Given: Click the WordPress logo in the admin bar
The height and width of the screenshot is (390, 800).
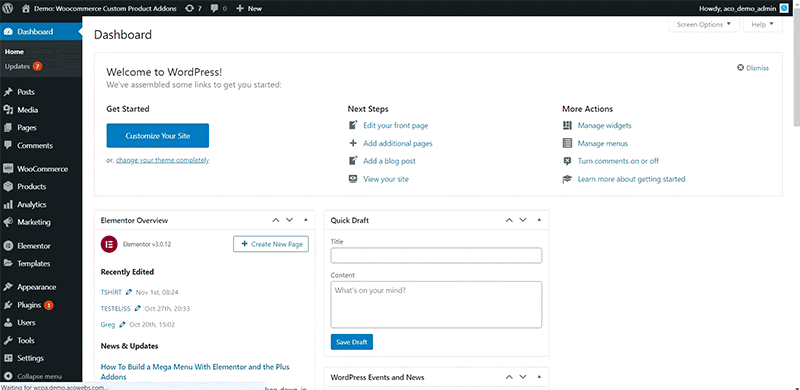Looking at the screenshot, I should [9, 8].
